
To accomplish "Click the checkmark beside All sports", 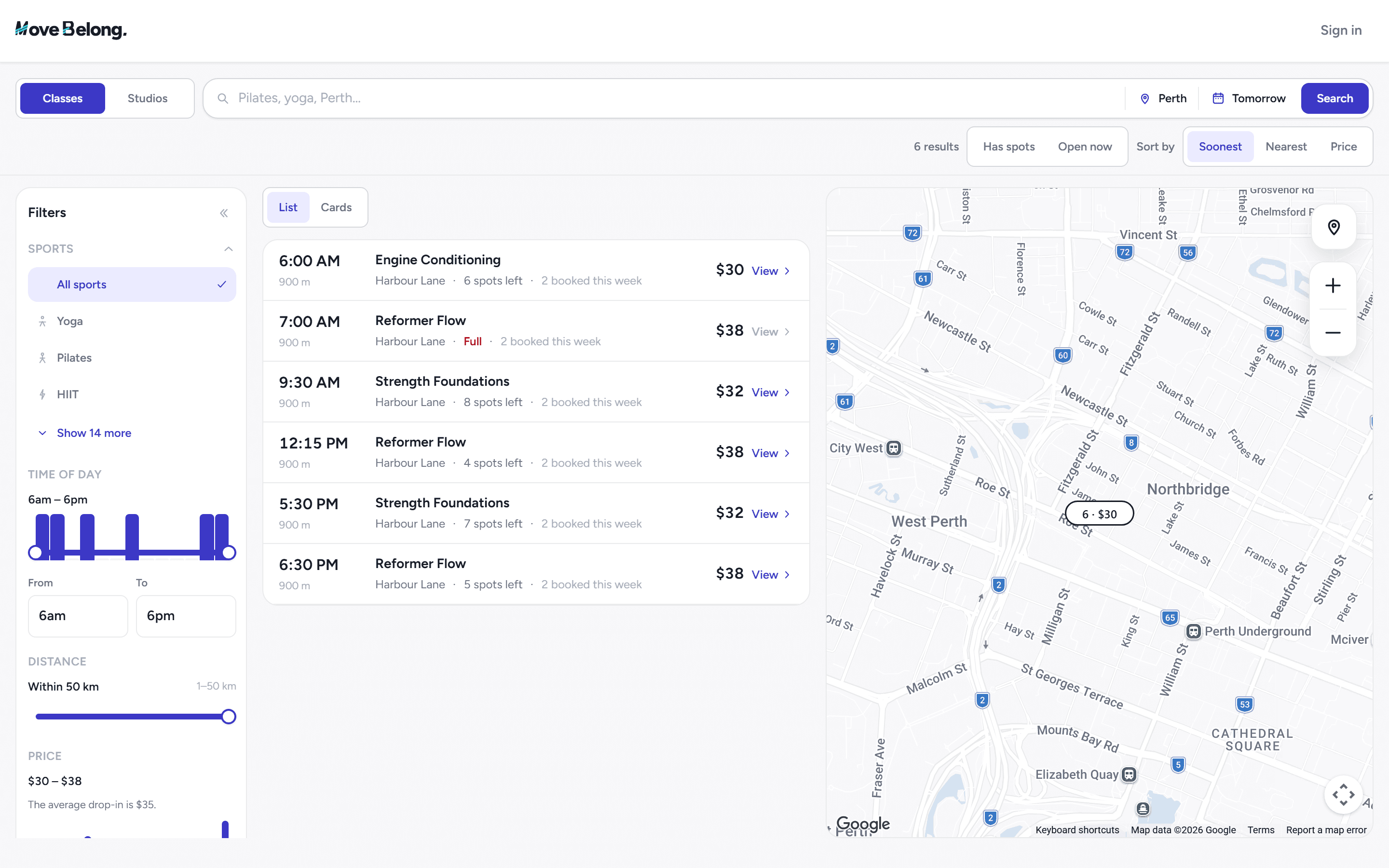I will [x=222, y=284].
